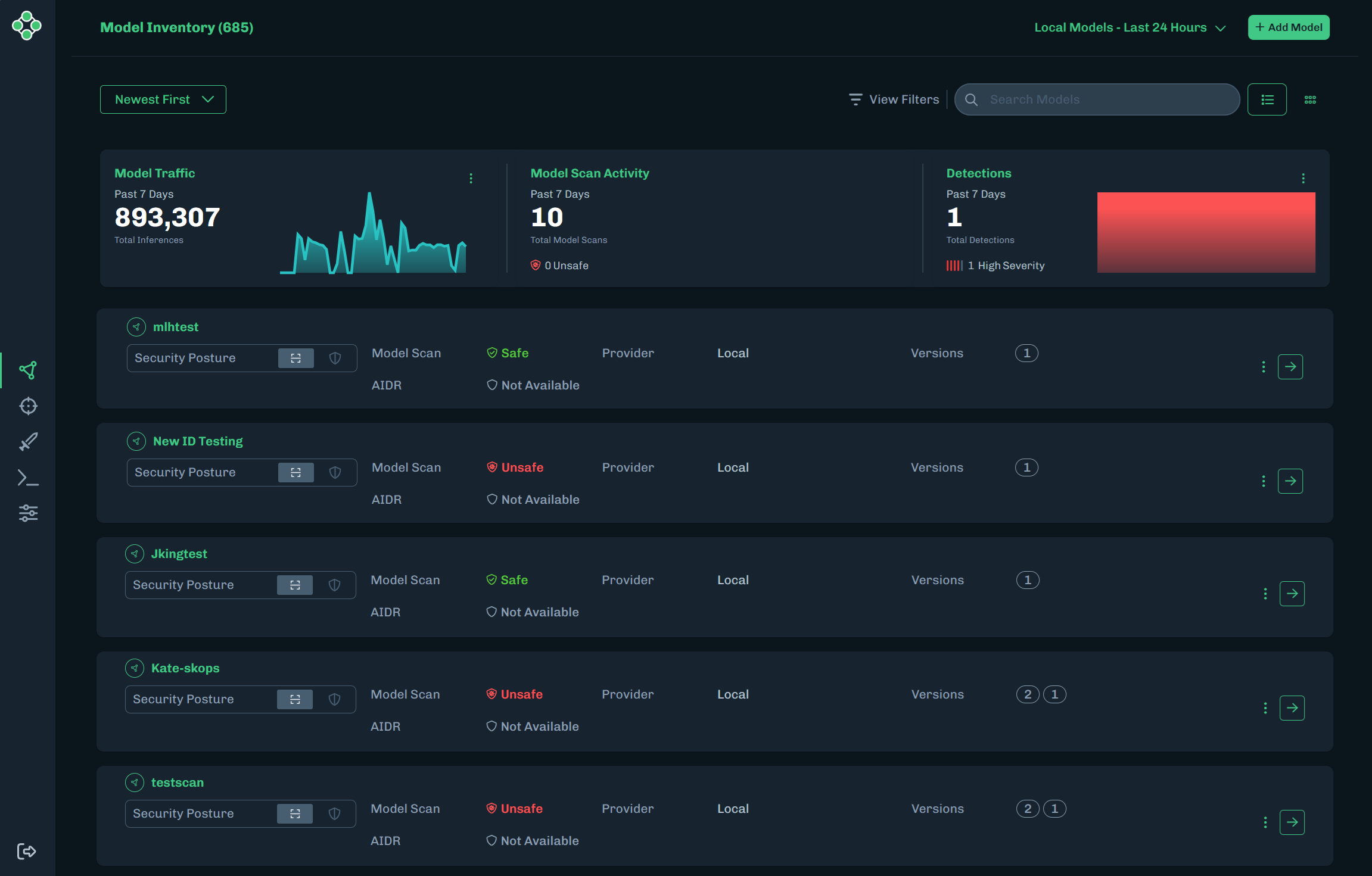Click the red Detections chart area
The height and width of the screenshot is (876, 1372).
point(1206,232)
